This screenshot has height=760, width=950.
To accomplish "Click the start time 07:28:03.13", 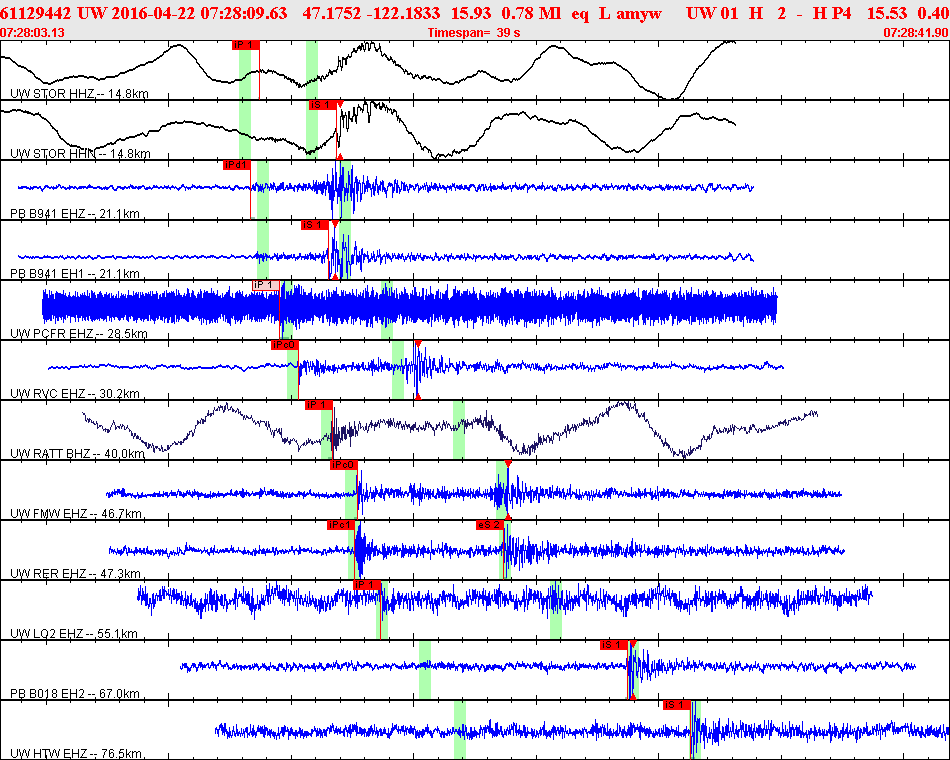I will 33,33.
